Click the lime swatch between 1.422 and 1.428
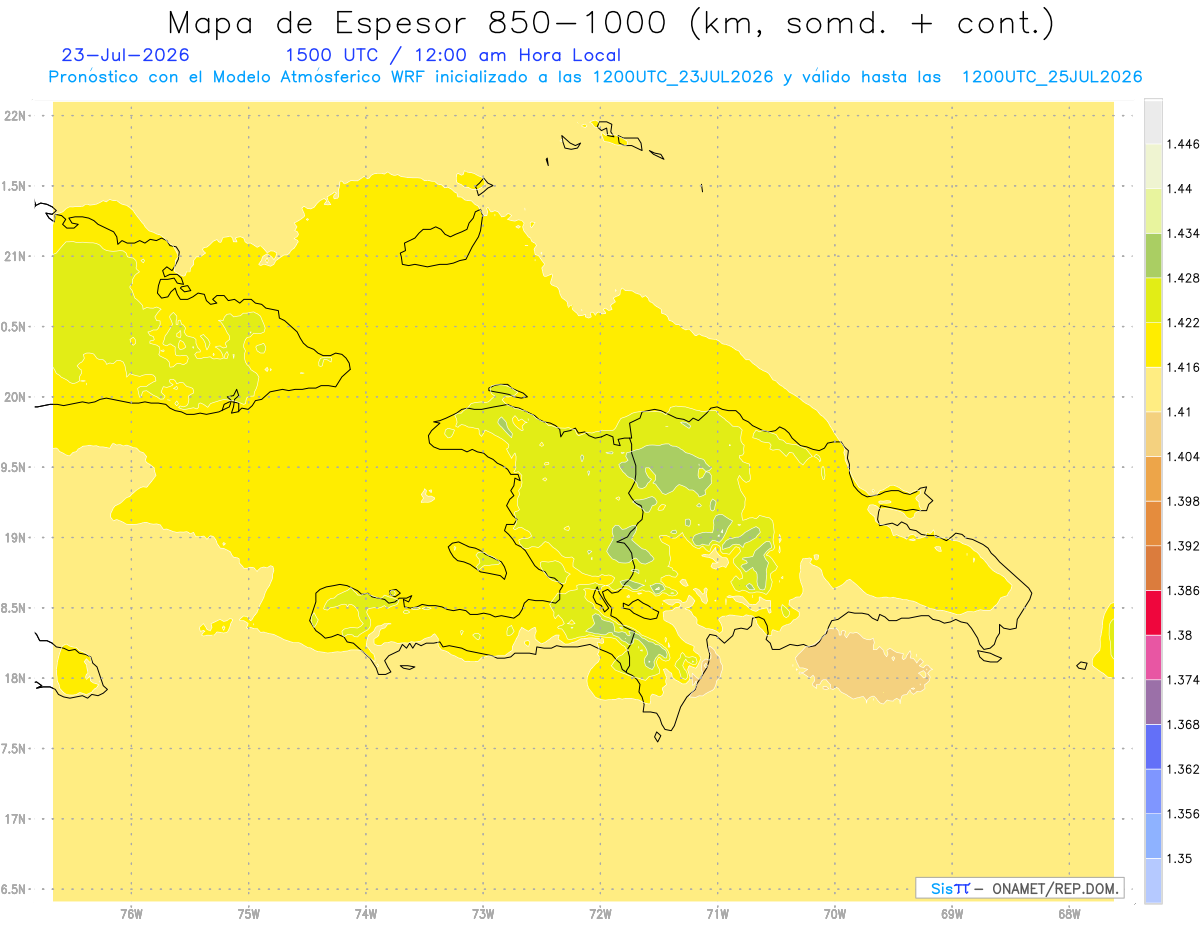Image resolution: width=1200 pixels, height=927 pixels. click(1153, 300)
